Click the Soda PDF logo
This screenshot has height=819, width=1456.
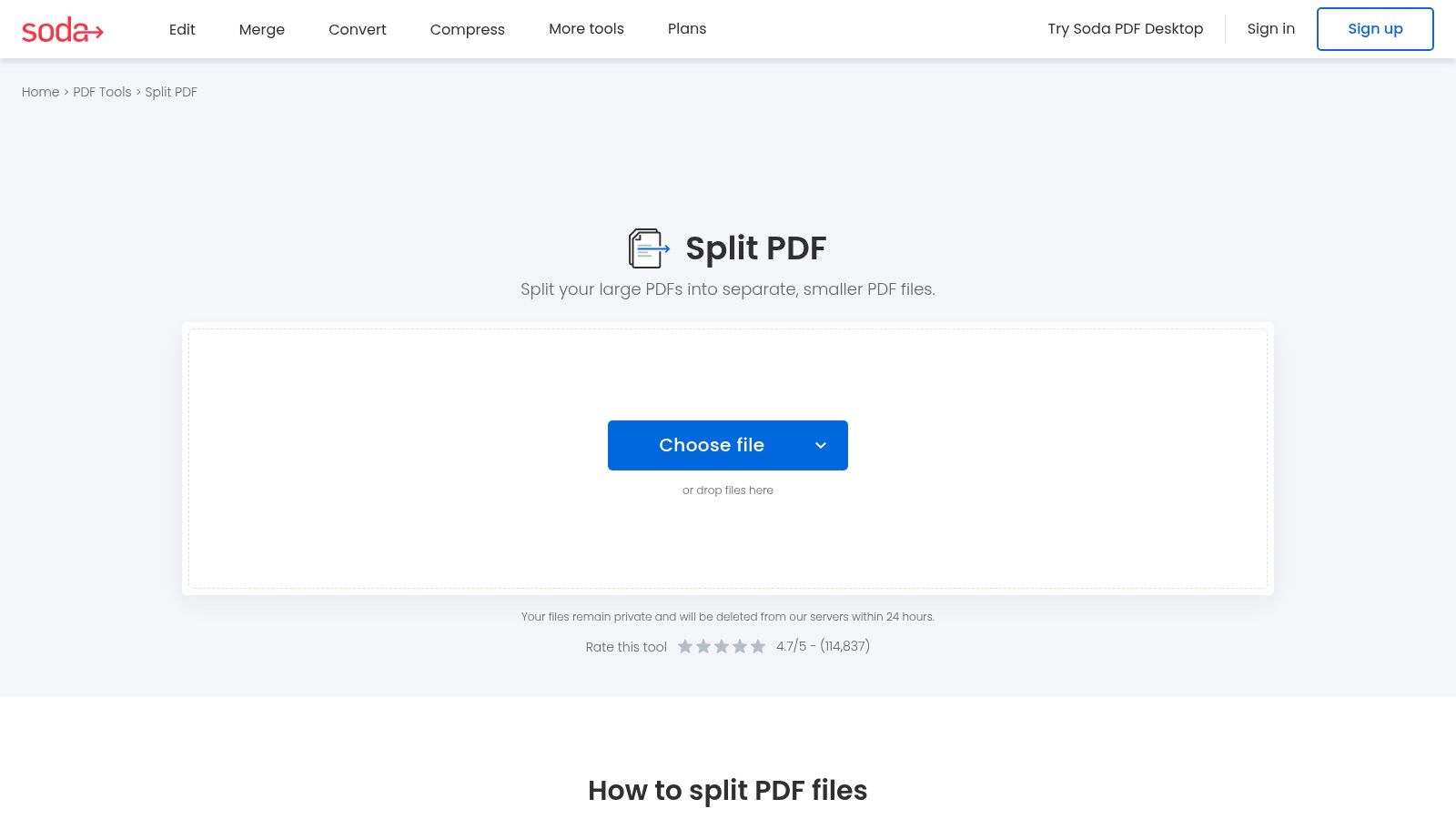click(62, 29)
